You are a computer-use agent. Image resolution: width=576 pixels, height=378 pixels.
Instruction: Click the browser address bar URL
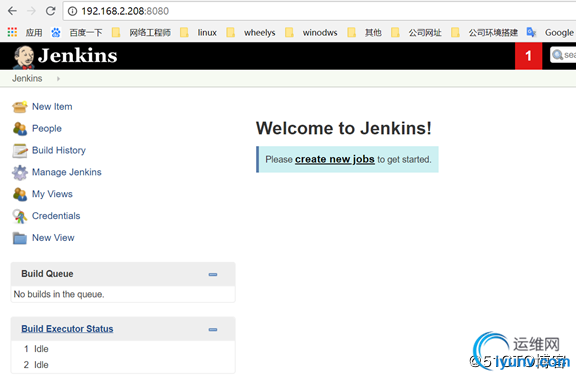pos(125,11)
